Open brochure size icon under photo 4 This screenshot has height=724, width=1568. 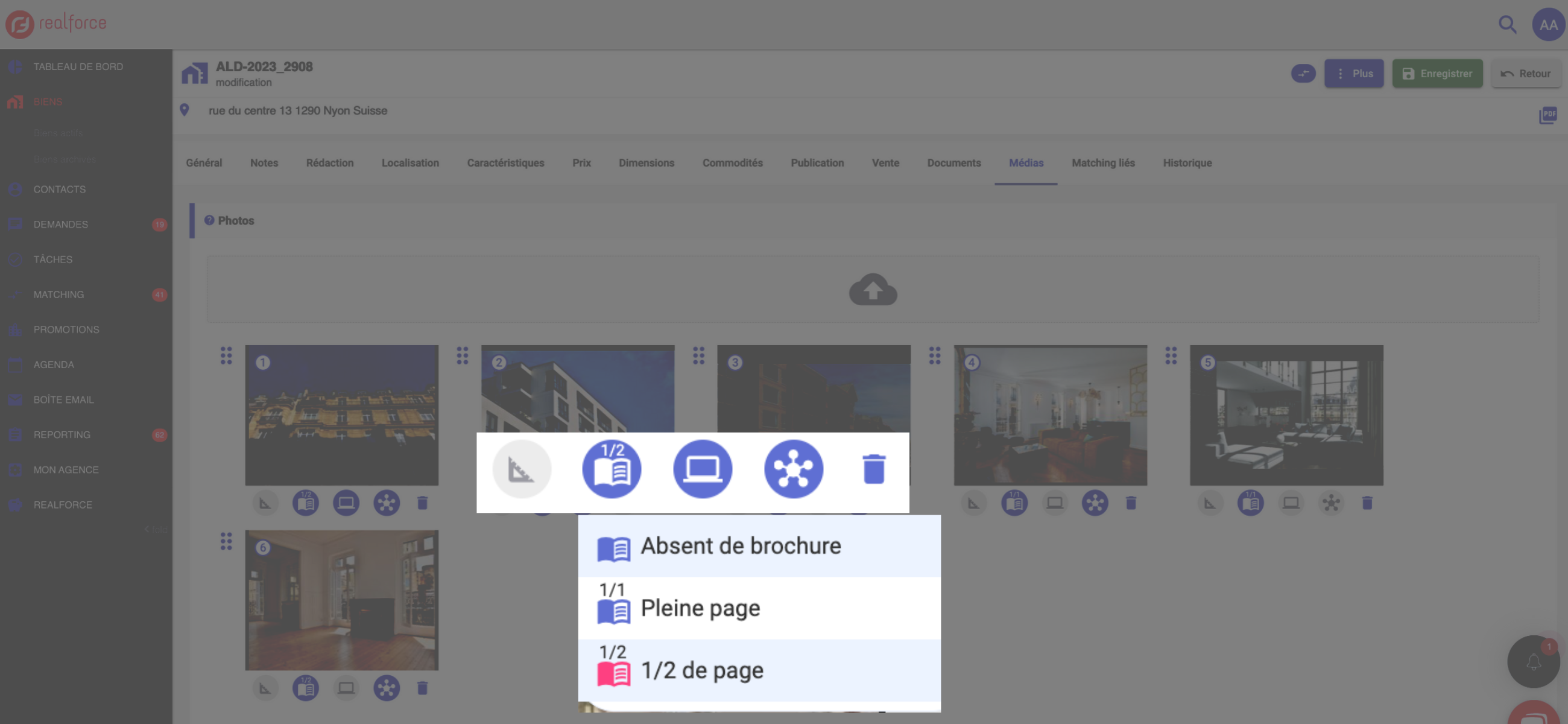point(1014,504)
